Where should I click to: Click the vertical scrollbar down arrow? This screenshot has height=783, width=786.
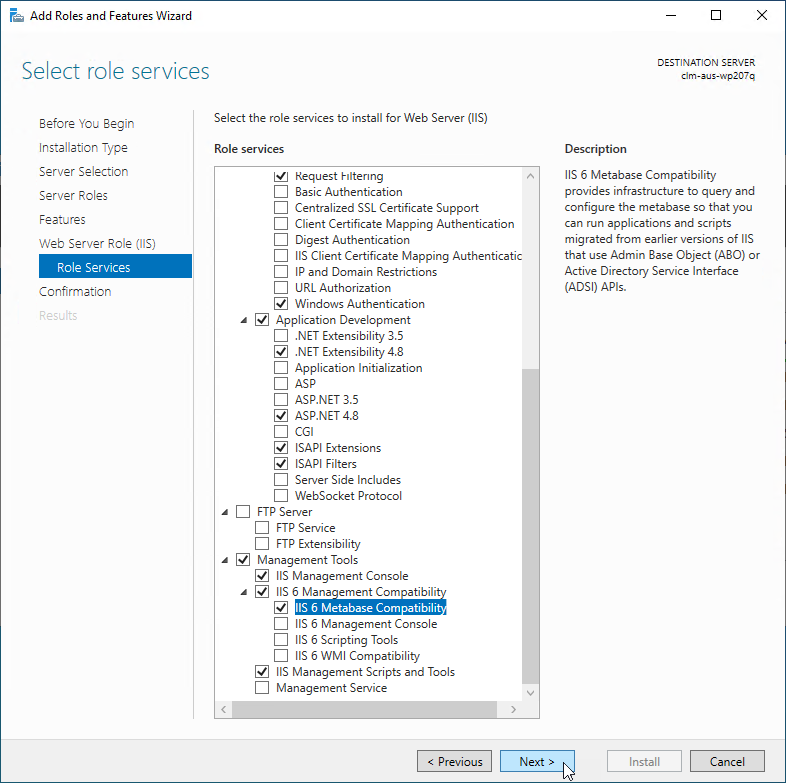[530, 693]
